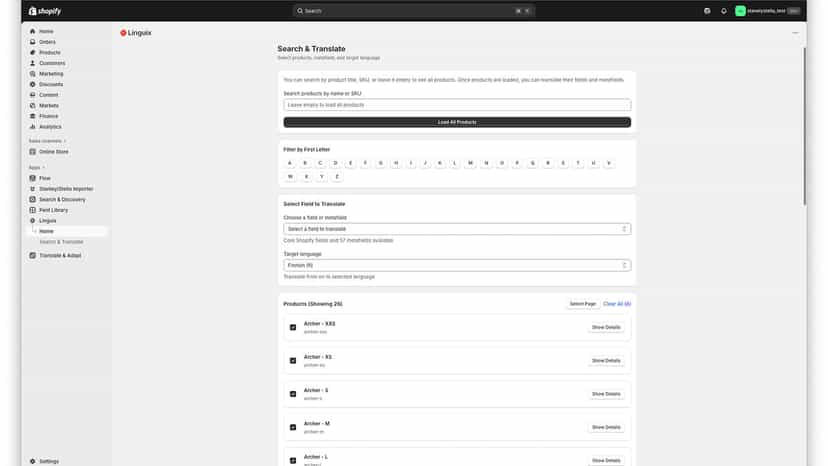
Task: Toggle the Archer - XXS product checkbox
Action: tap(293, 328)
